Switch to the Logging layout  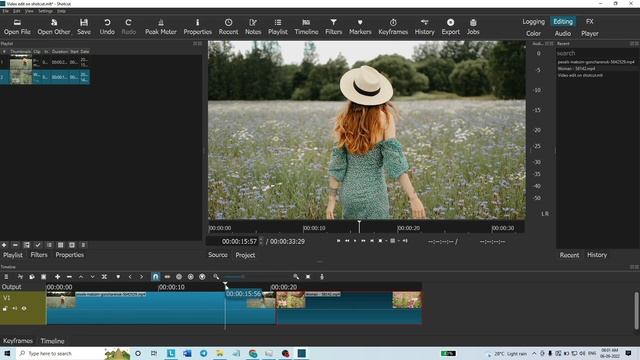point(533,22)
